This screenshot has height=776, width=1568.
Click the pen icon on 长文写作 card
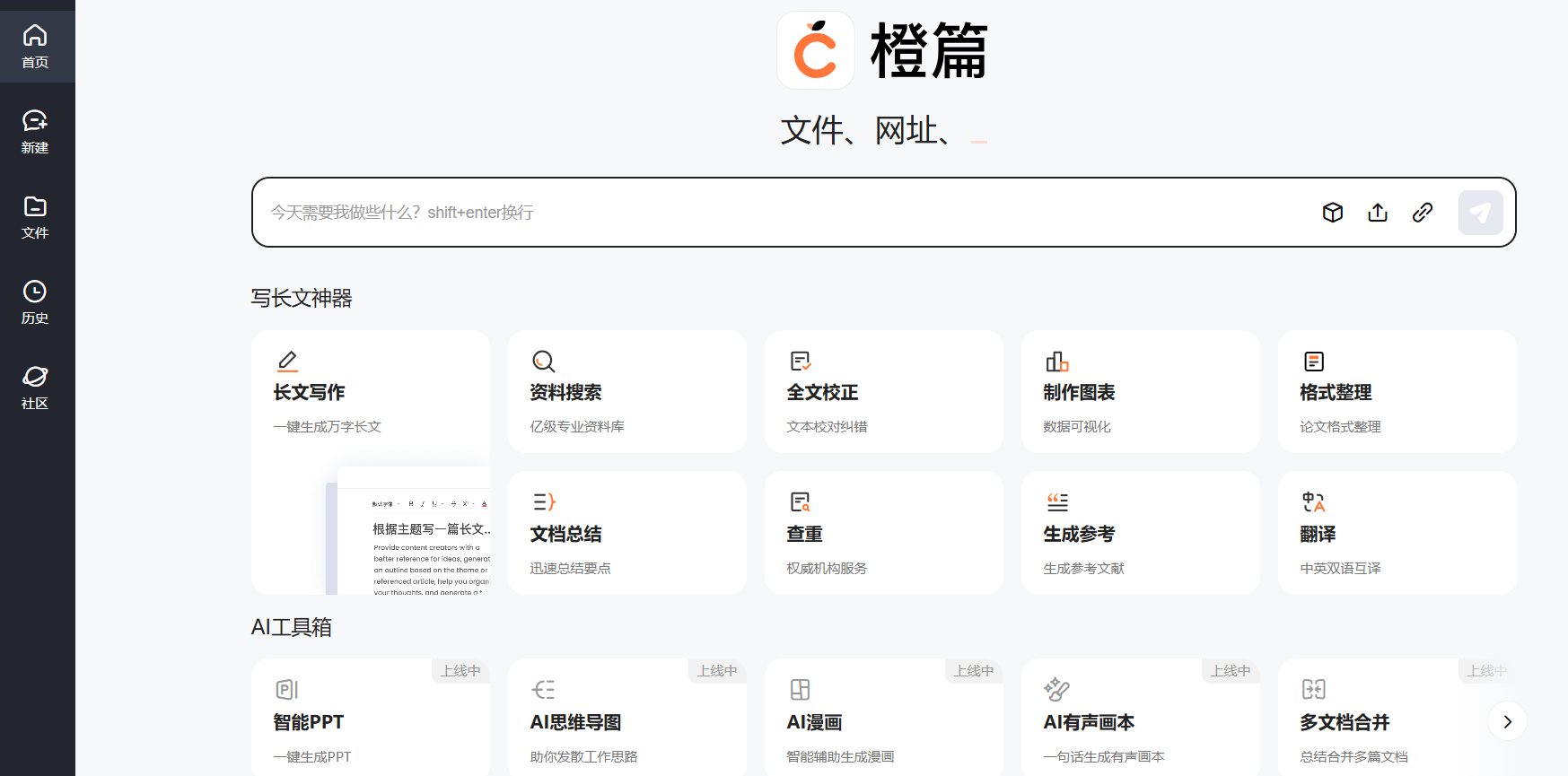pos(287,362)
